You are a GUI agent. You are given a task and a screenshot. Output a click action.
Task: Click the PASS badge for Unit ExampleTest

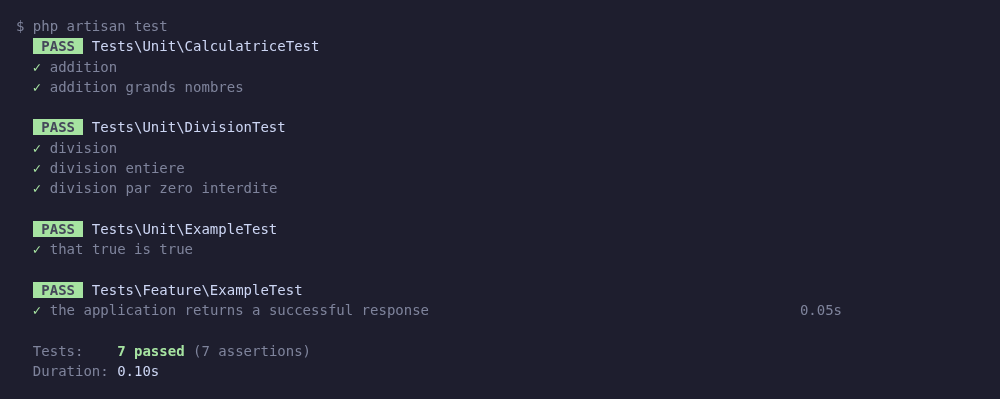pos(58,229)
